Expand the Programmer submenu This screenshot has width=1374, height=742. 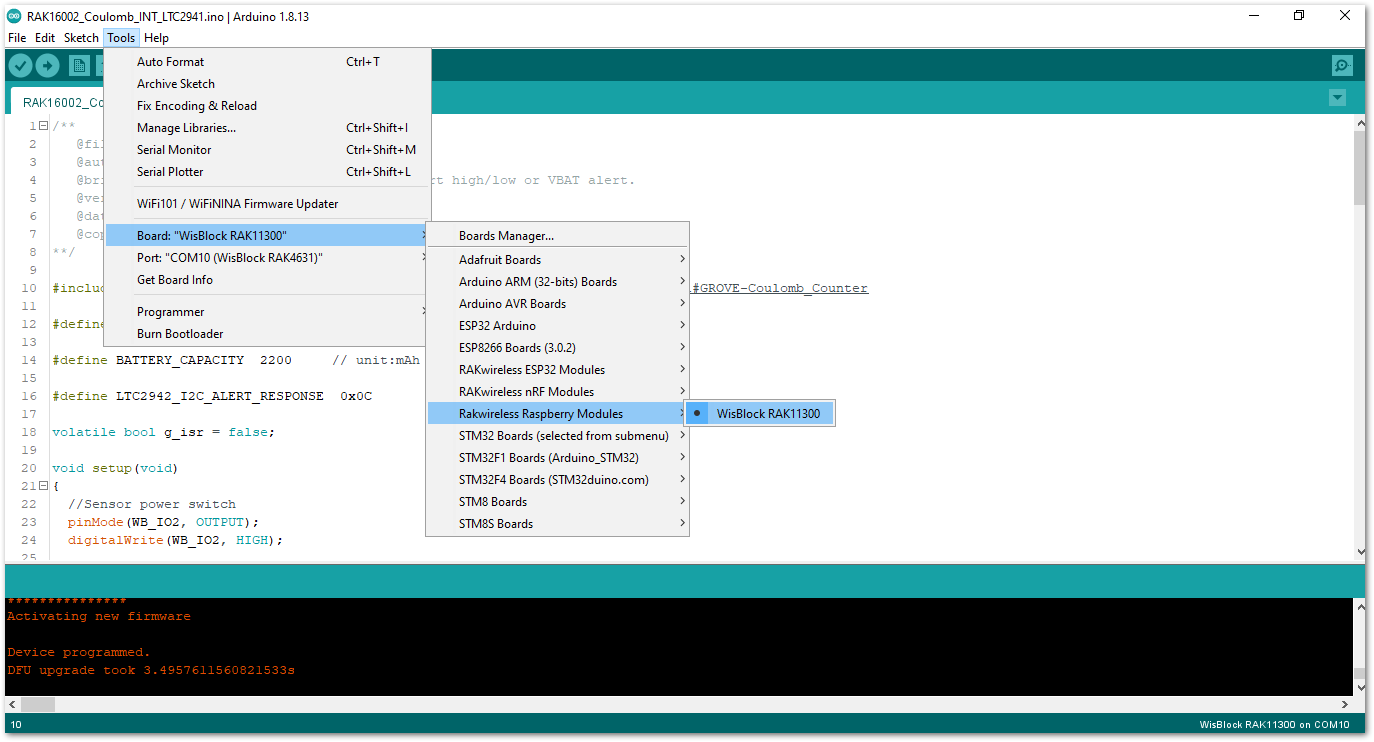[x=268, y=312]
